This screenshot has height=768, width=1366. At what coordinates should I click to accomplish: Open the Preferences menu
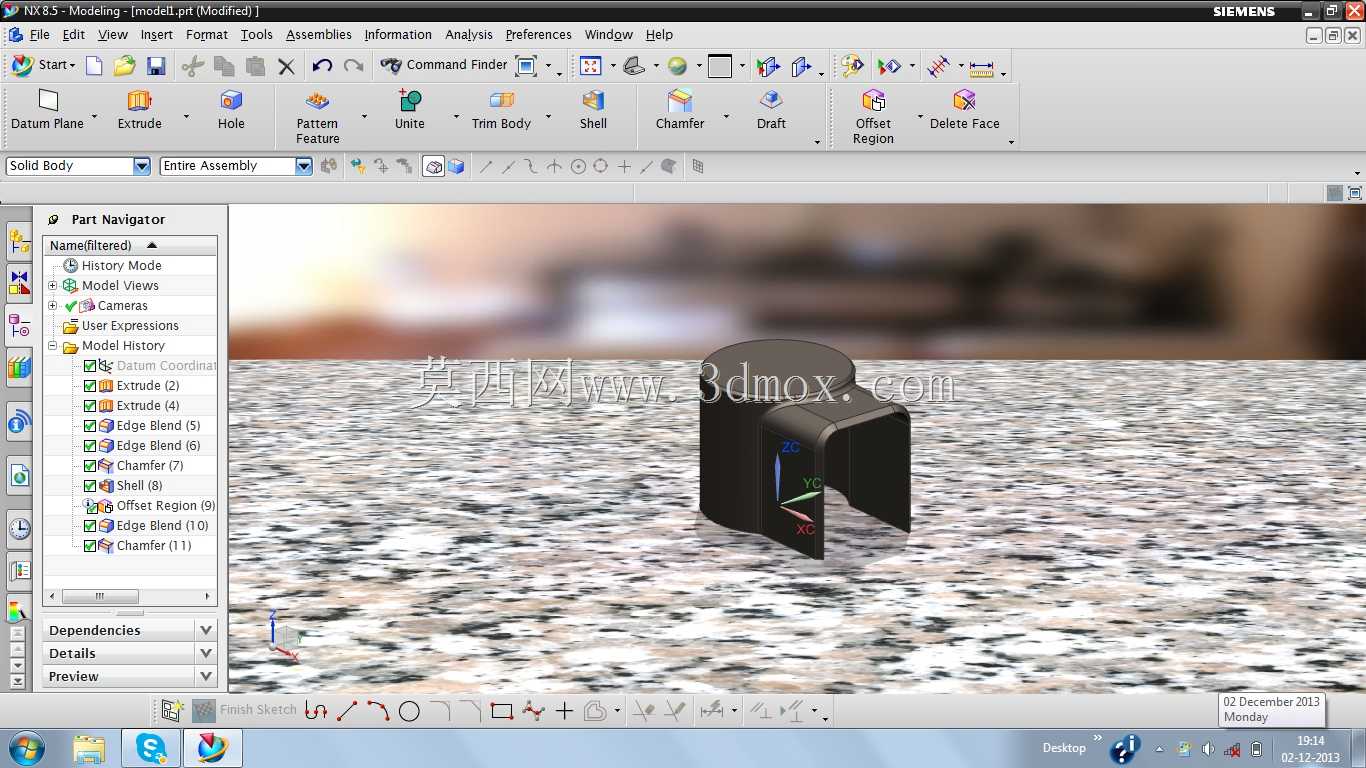(x=538, y=34)
